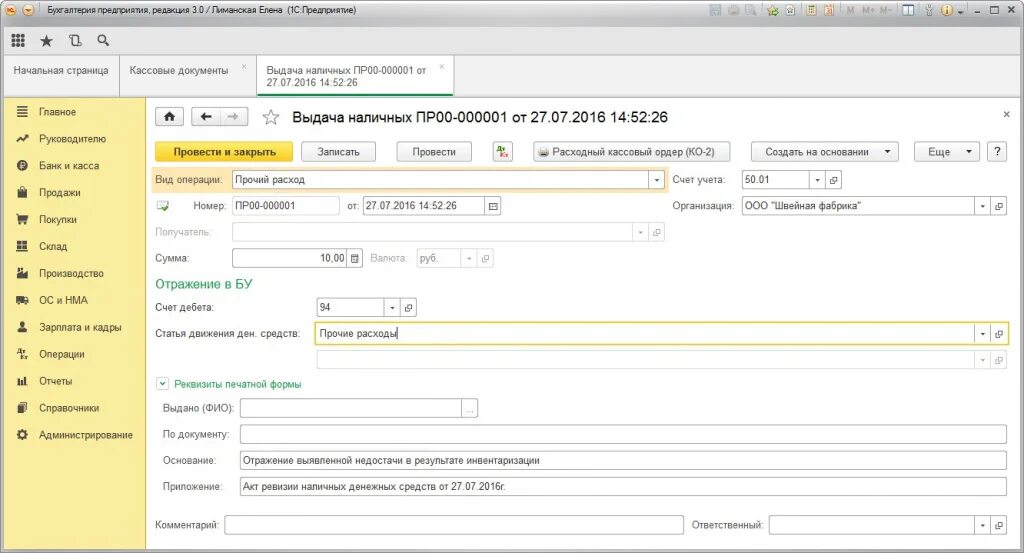The height and width of the screenshot is (553, 1024).
Task: Expand Статья движения ден. средств dropdown
Action: click(983, 334)
